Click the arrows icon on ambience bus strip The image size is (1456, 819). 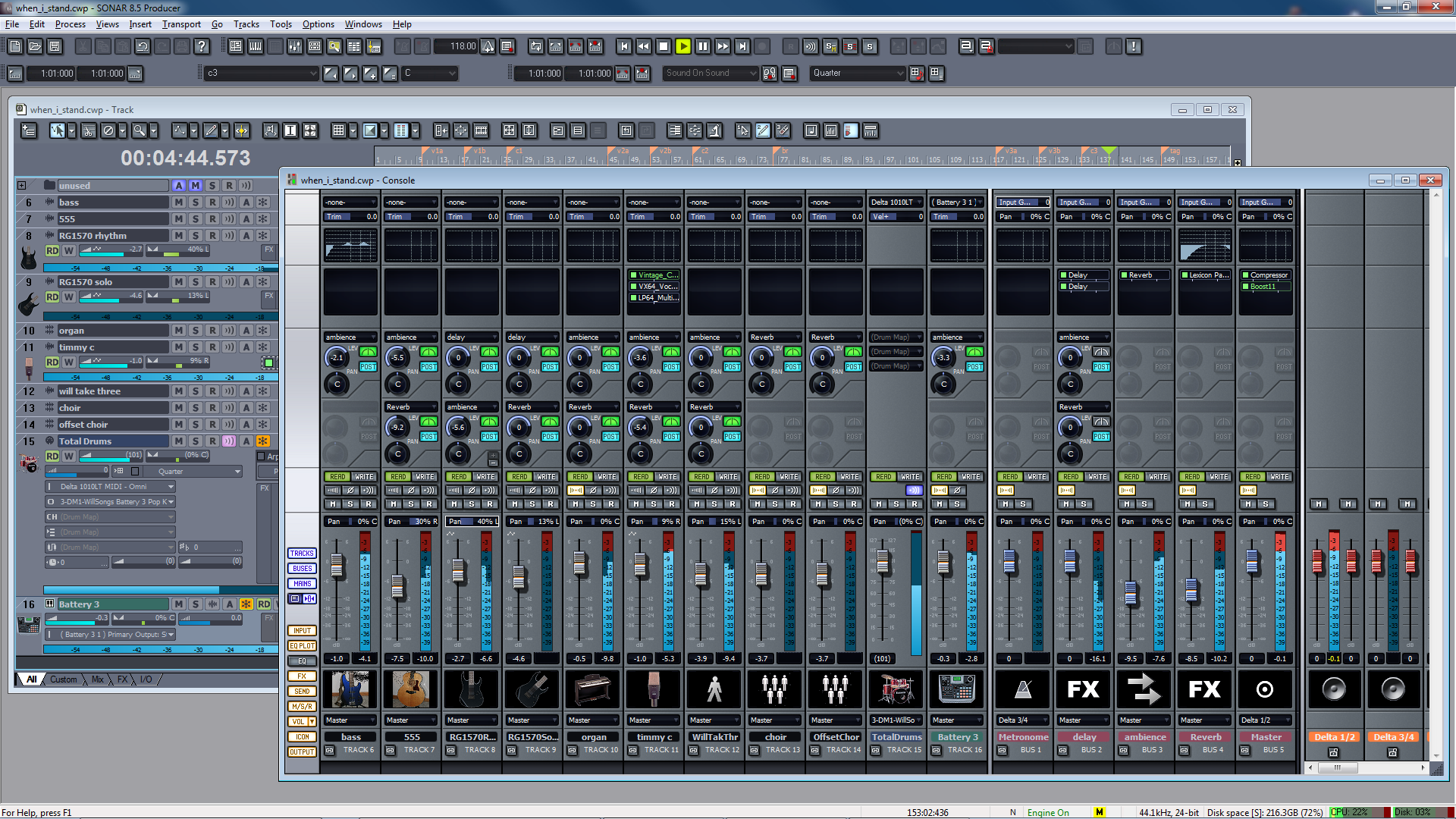coord(1144,689)
